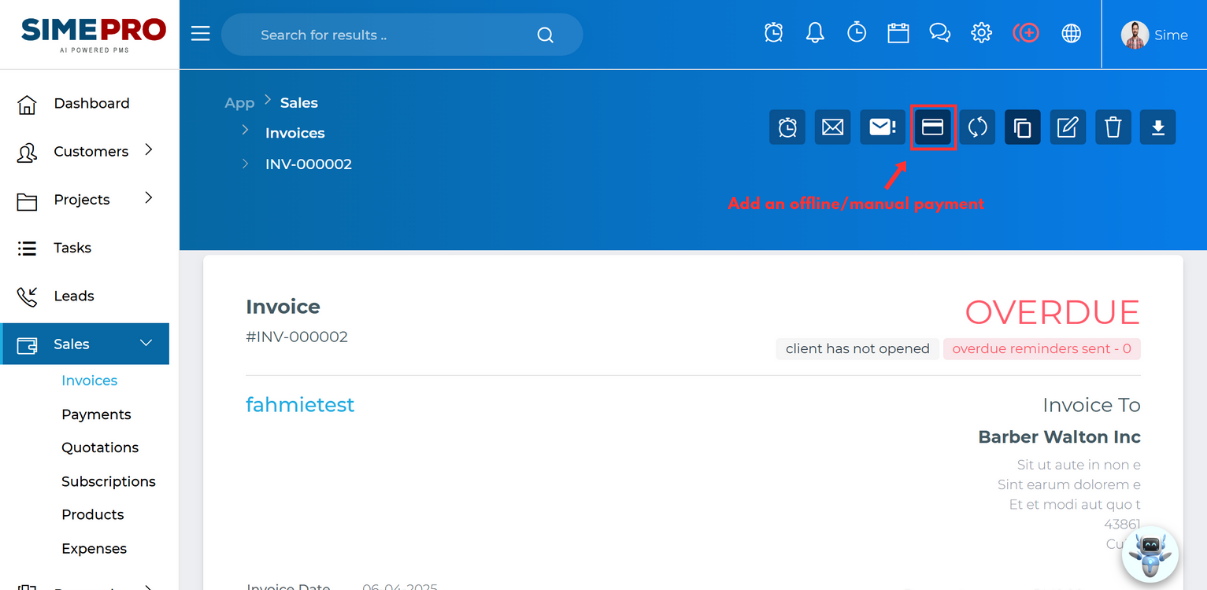Expand the Customers chevron arrow
Image resolution: width=1207 pixels, height=590 pixels.
tap(148, 150)
